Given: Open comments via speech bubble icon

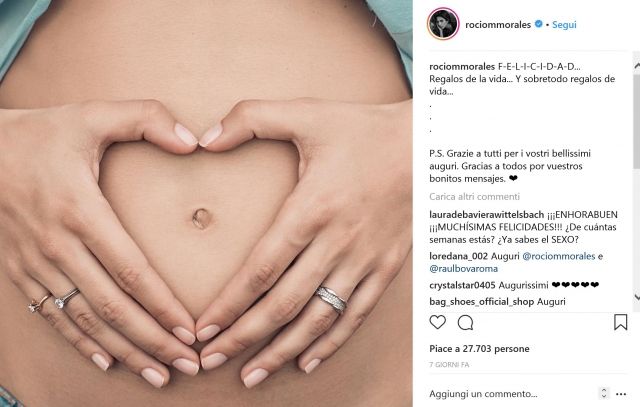Looking at the screenshot, I should click(465, 322).
